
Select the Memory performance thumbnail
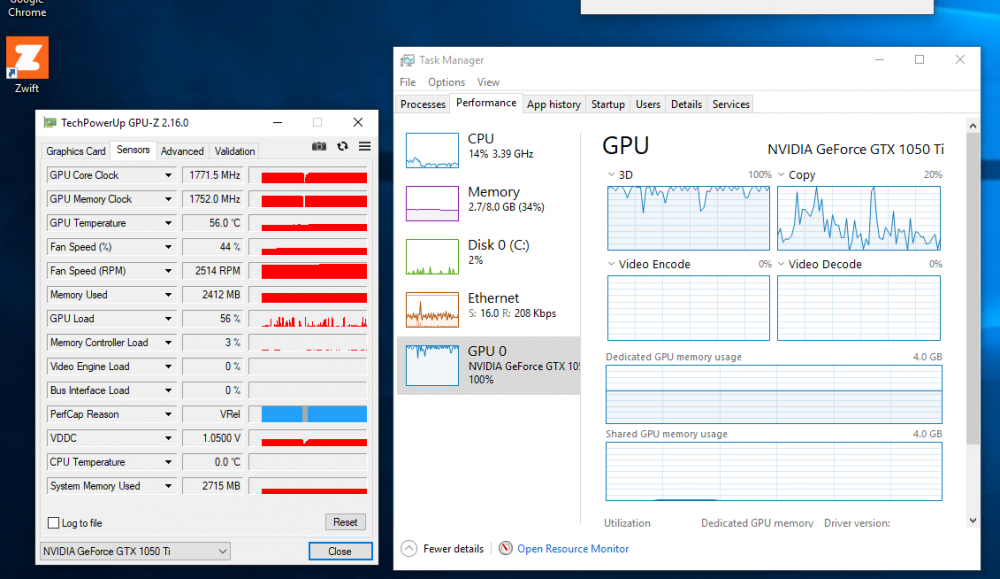pos(432,203)
